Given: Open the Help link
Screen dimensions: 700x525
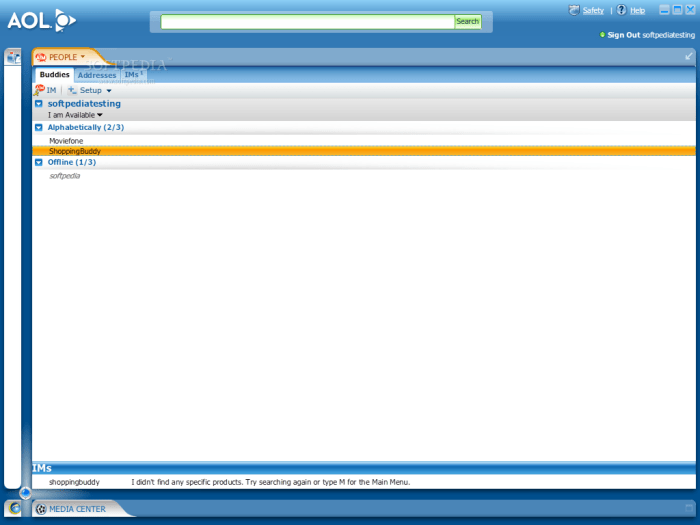Looking at the screenshot, I should pyautogui.click(x=638, y=10).
